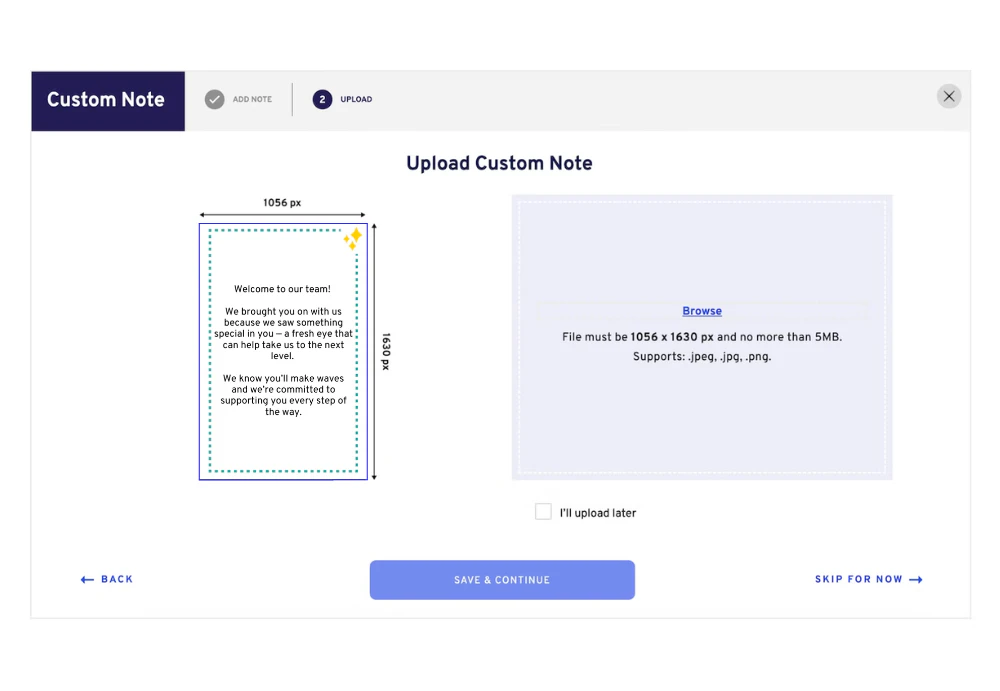Click the Upload Custom Note heading
Screen dimensions: 1000x691
[x=499, y=163]
